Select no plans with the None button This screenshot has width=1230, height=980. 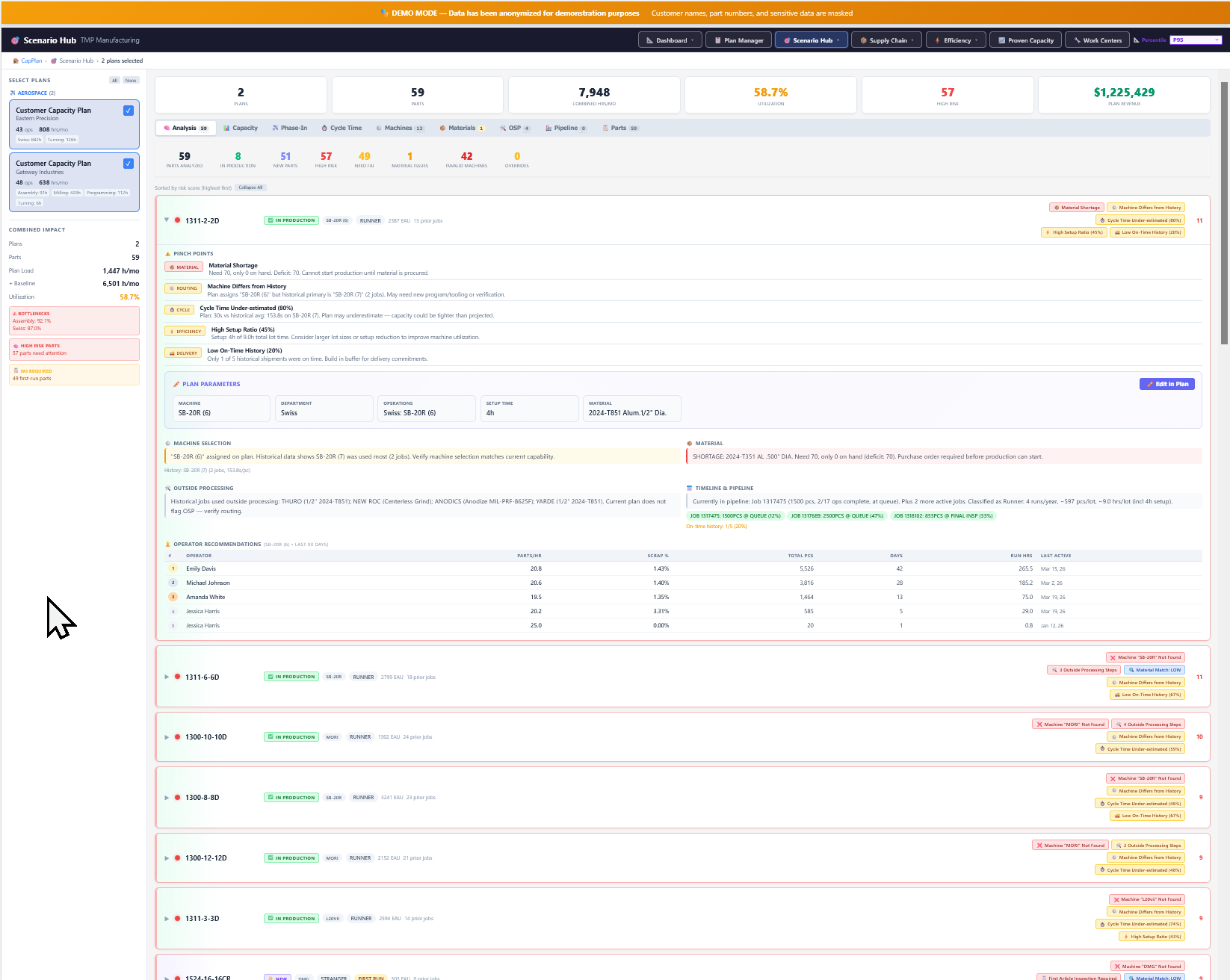131,81
